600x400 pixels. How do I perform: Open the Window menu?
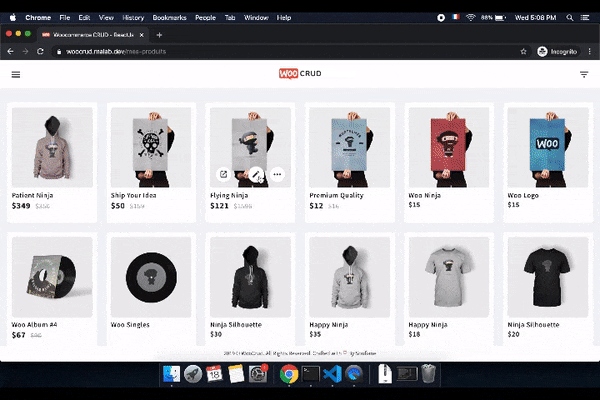(256, 18)
